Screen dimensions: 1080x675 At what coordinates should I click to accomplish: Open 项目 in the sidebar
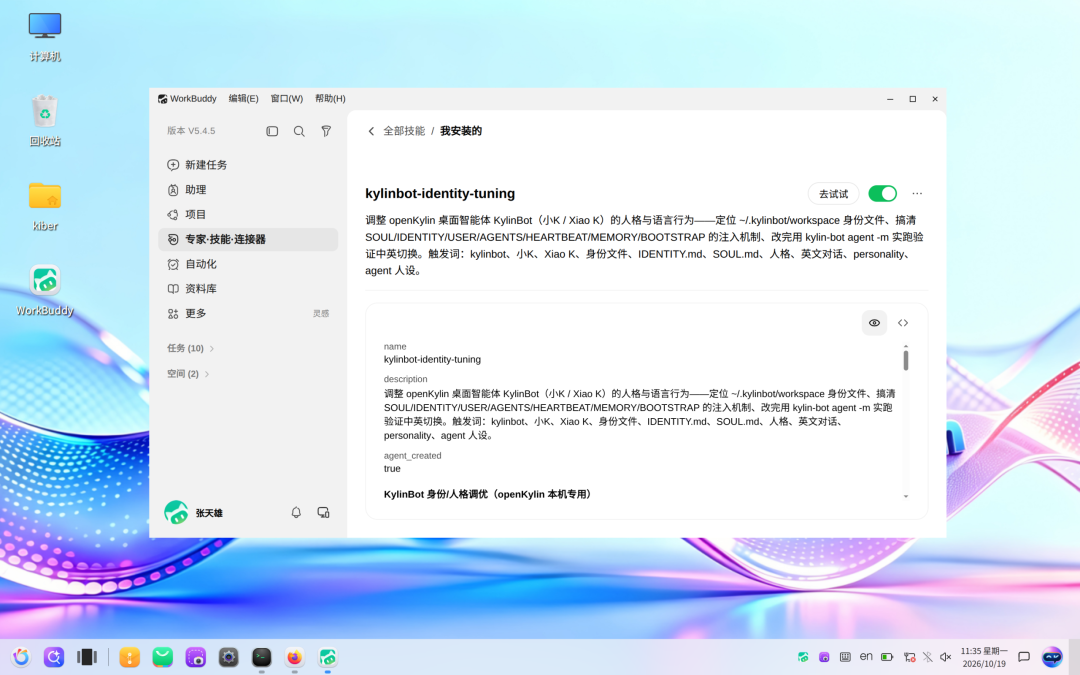coord(248,214)
